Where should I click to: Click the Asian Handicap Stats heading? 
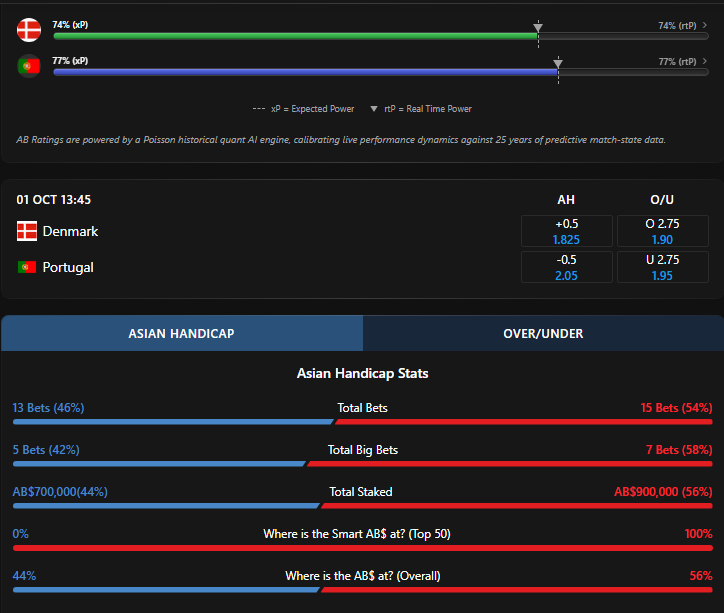tap(362, 373)
